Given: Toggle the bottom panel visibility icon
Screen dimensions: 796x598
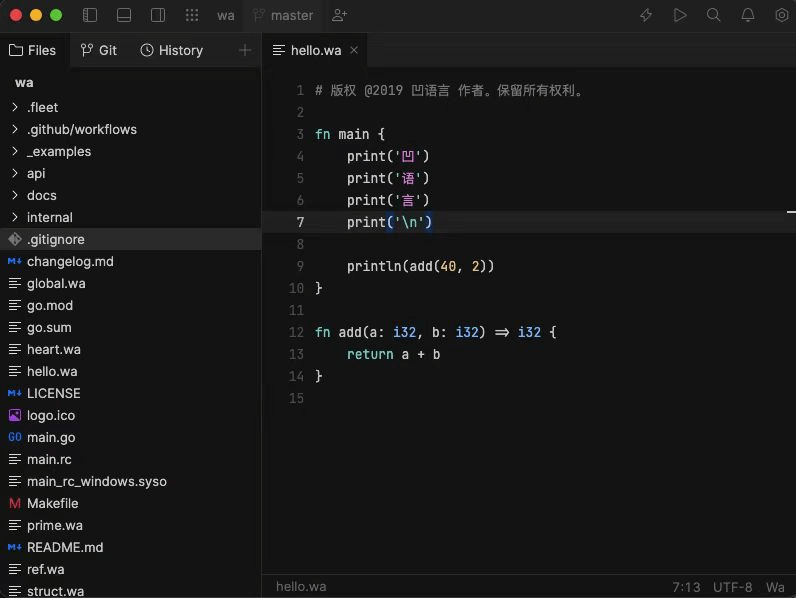Looking at the screenshot, I should coord(124,15).
